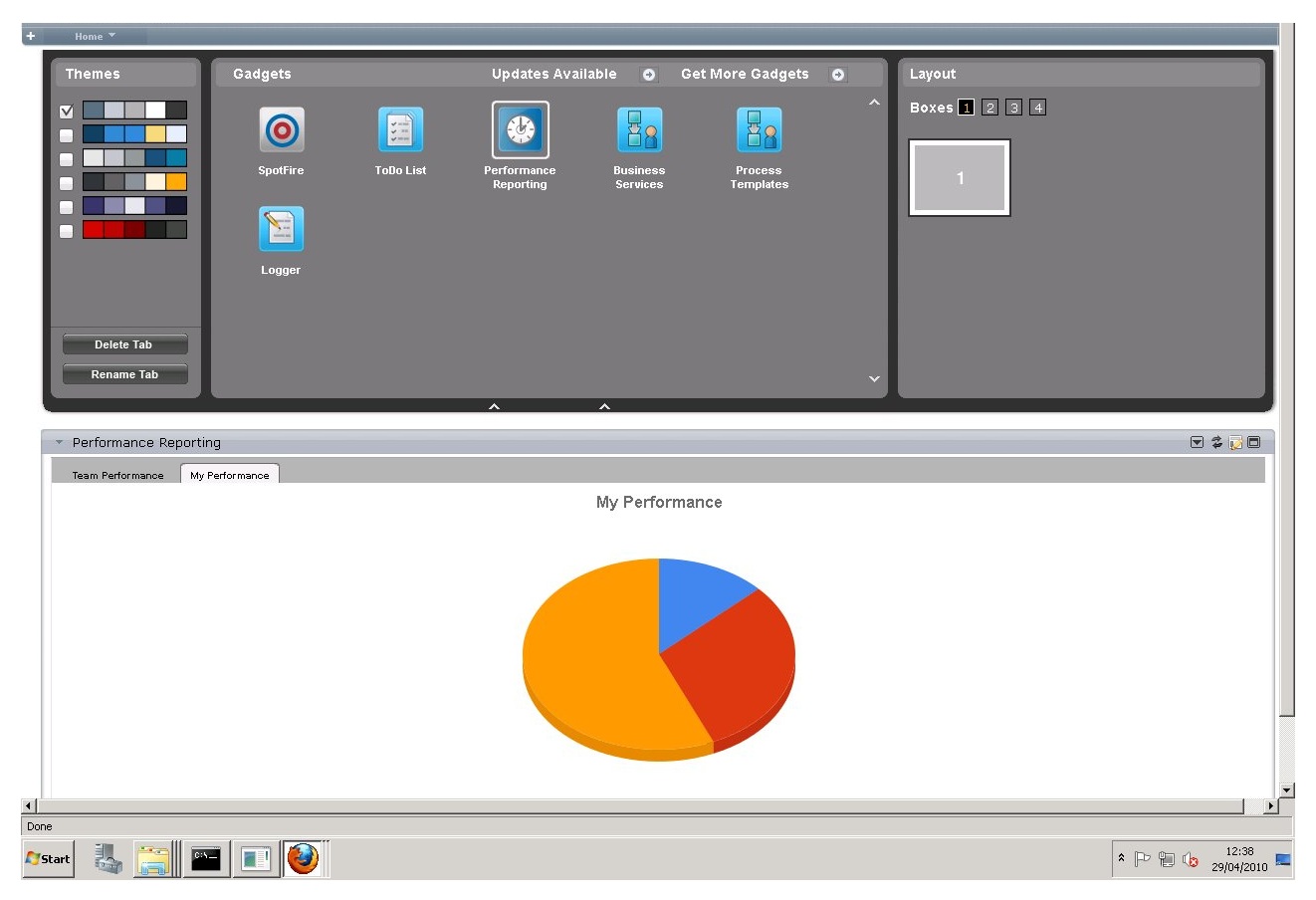
Task: Select the Process Templates gadget icon
Action: pos(760,129)
